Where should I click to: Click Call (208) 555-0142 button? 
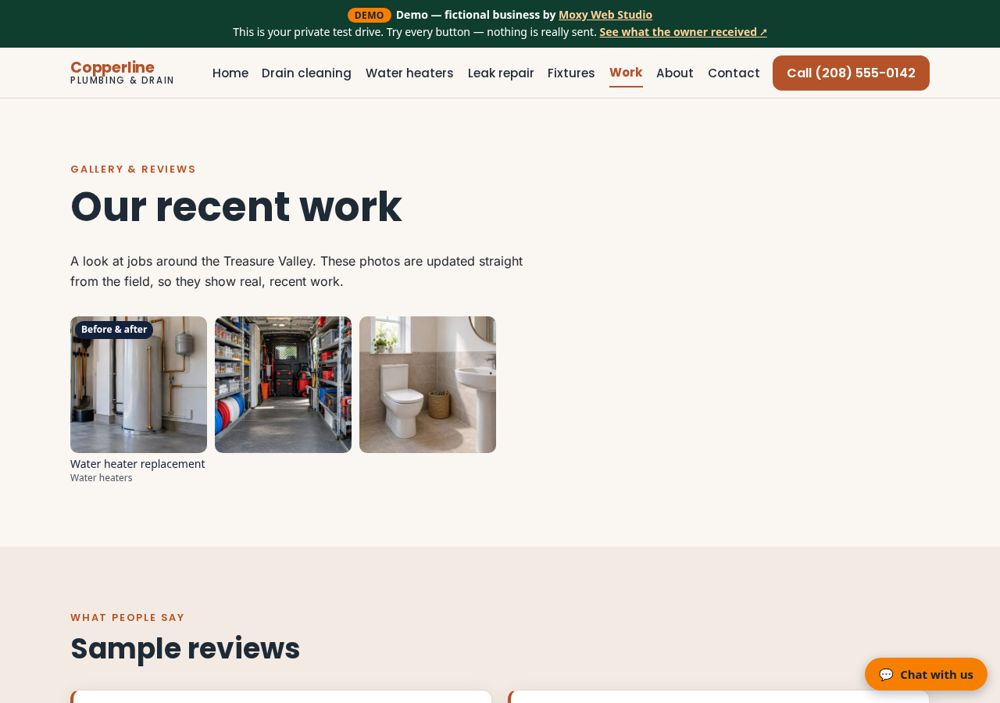pos(851,73)
